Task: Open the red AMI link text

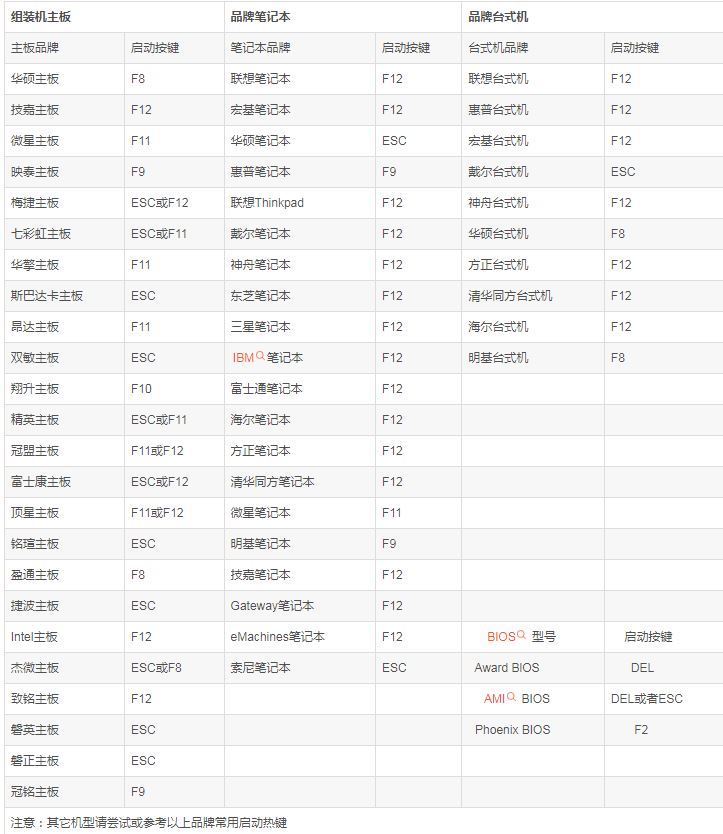Action: (494, 699)
